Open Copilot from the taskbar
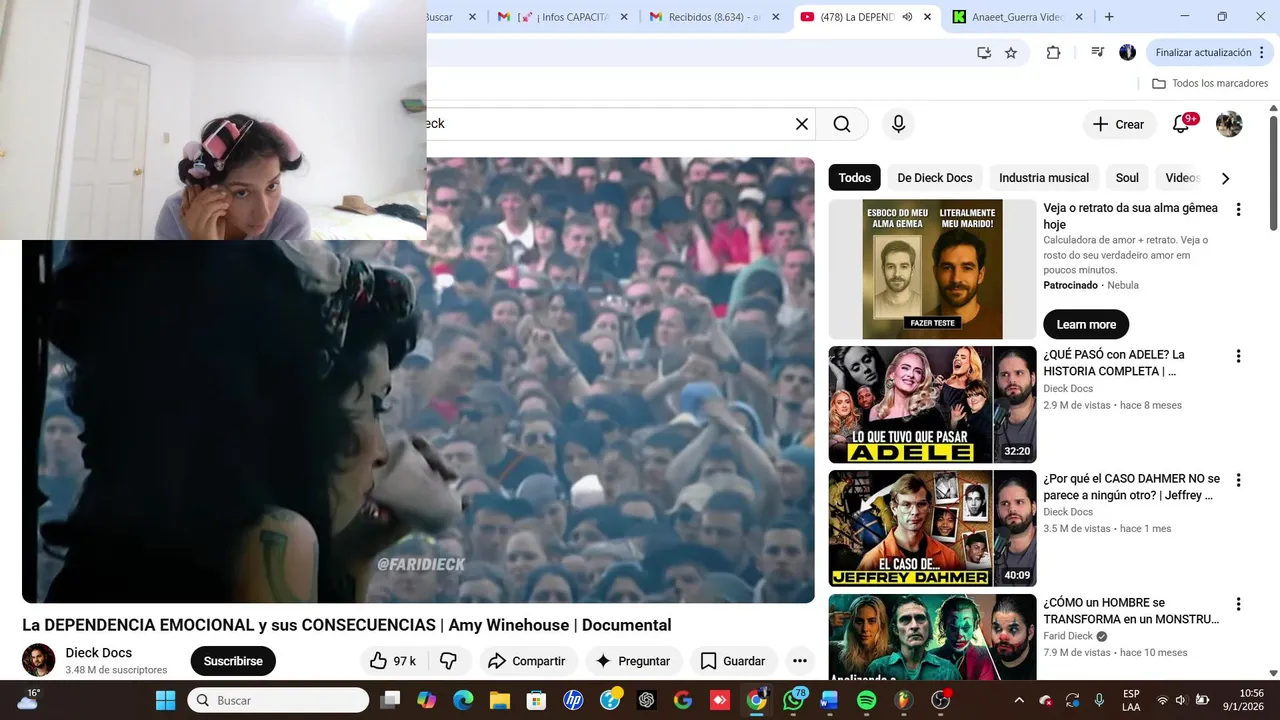Screen dimensions: 1280x720 click(426, 700)
